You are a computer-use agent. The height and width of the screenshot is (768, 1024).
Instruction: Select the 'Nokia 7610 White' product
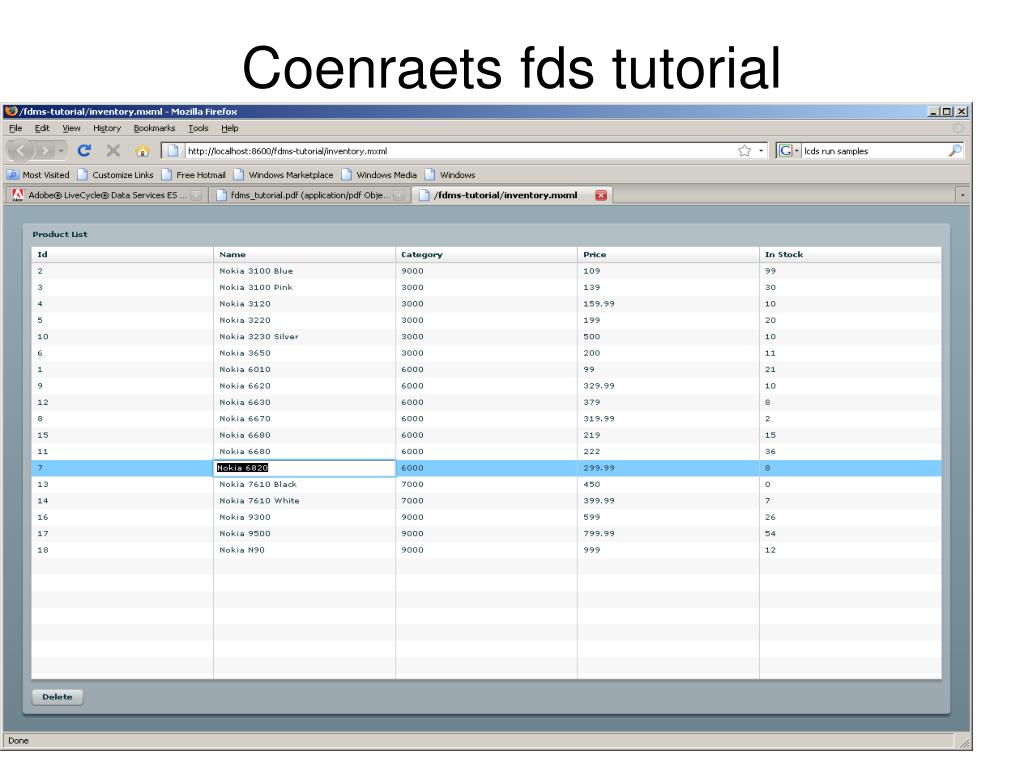point(487,501)
